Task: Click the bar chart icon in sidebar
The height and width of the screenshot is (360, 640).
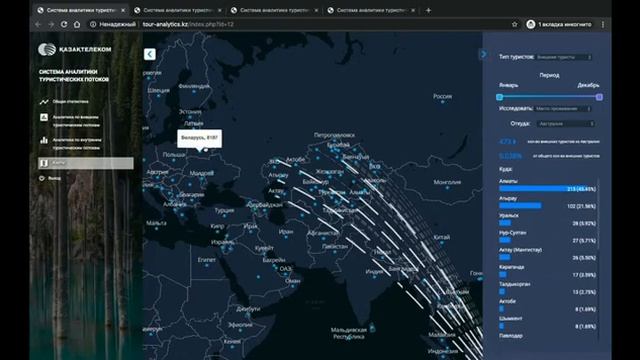Action: tap(44, 140)
